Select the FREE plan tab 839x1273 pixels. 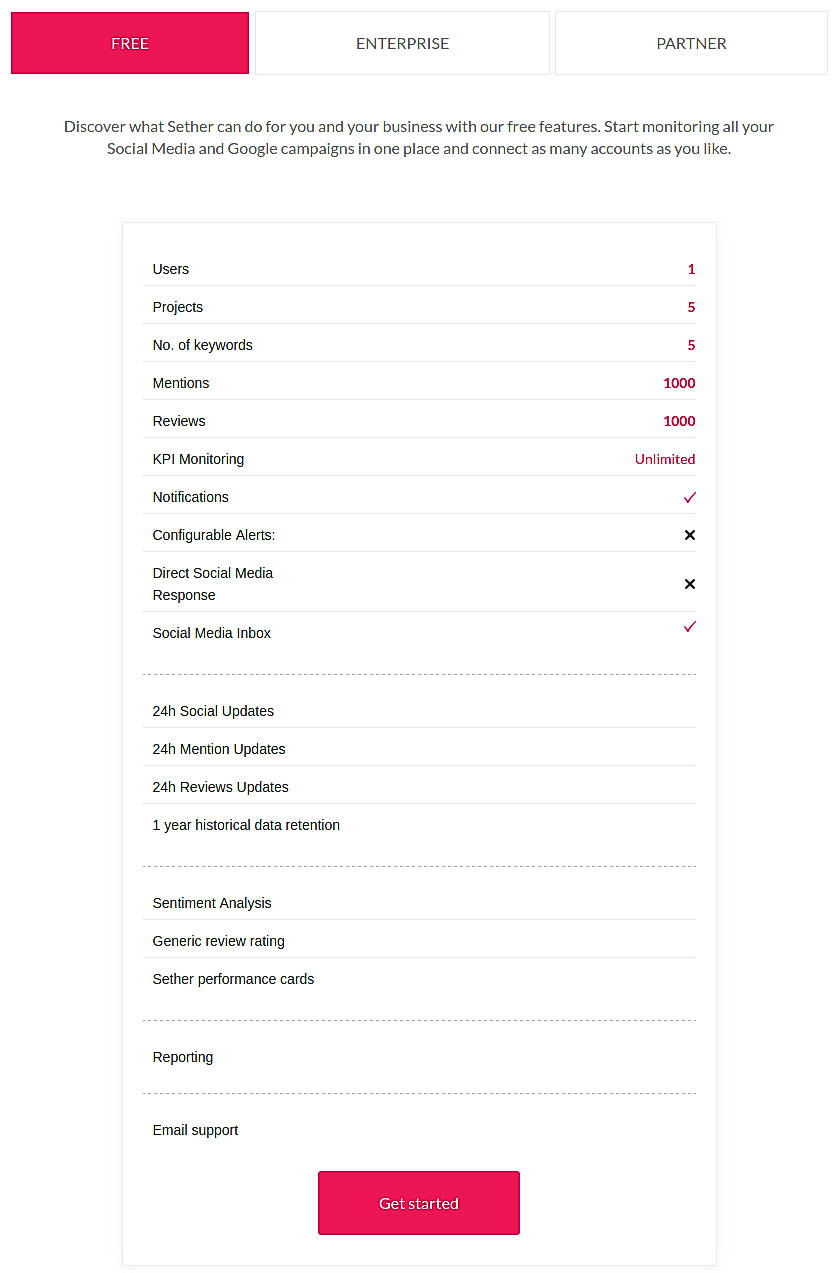(x=129, y=43)
